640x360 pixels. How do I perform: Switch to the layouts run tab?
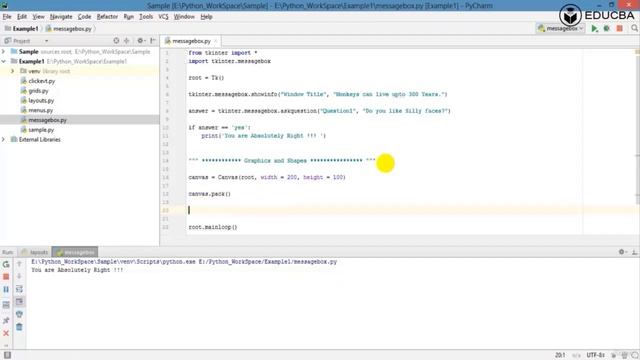(35, 252)
